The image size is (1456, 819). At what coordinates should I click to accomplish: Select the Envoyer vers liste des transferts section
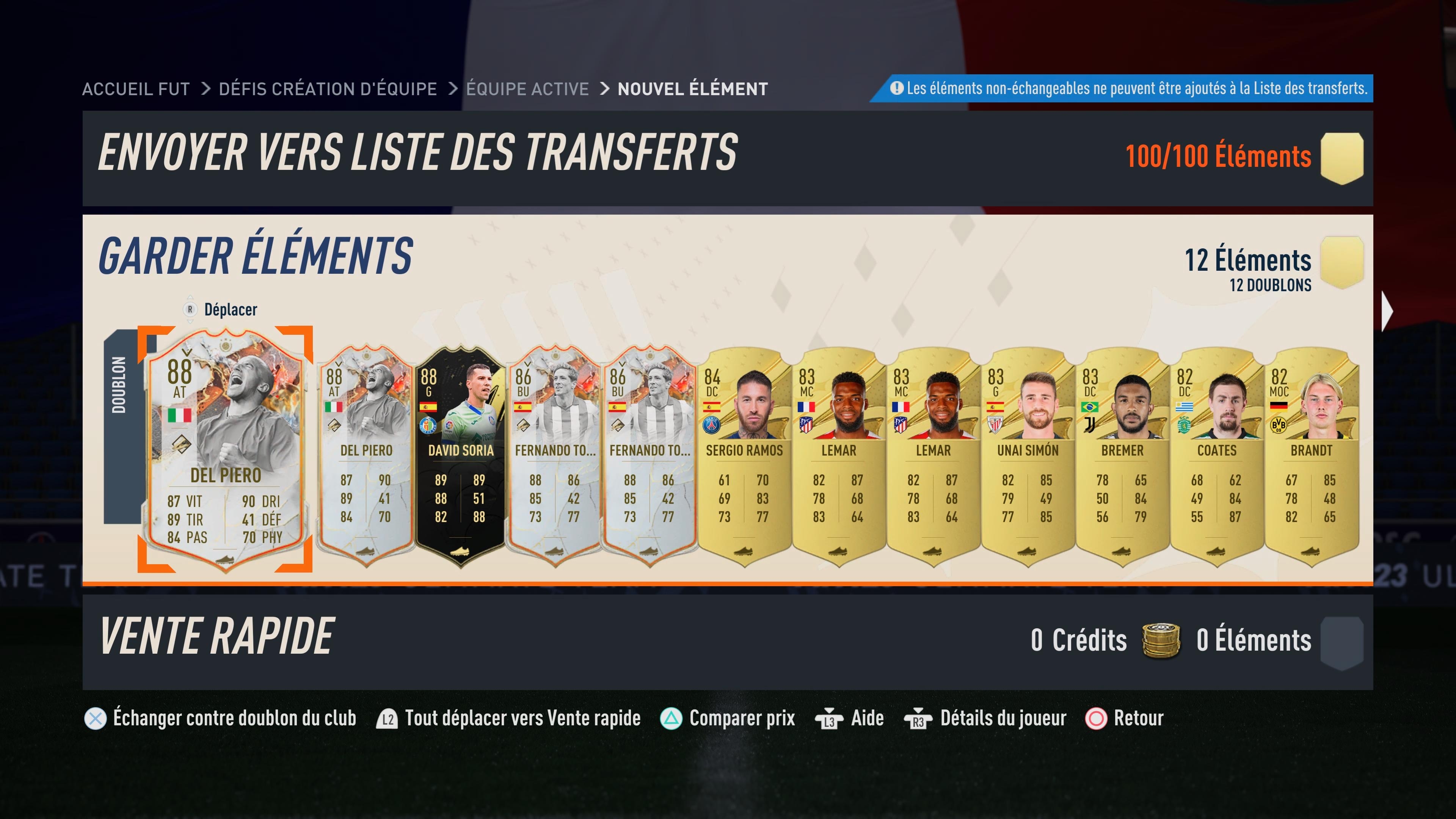[728, 158]
